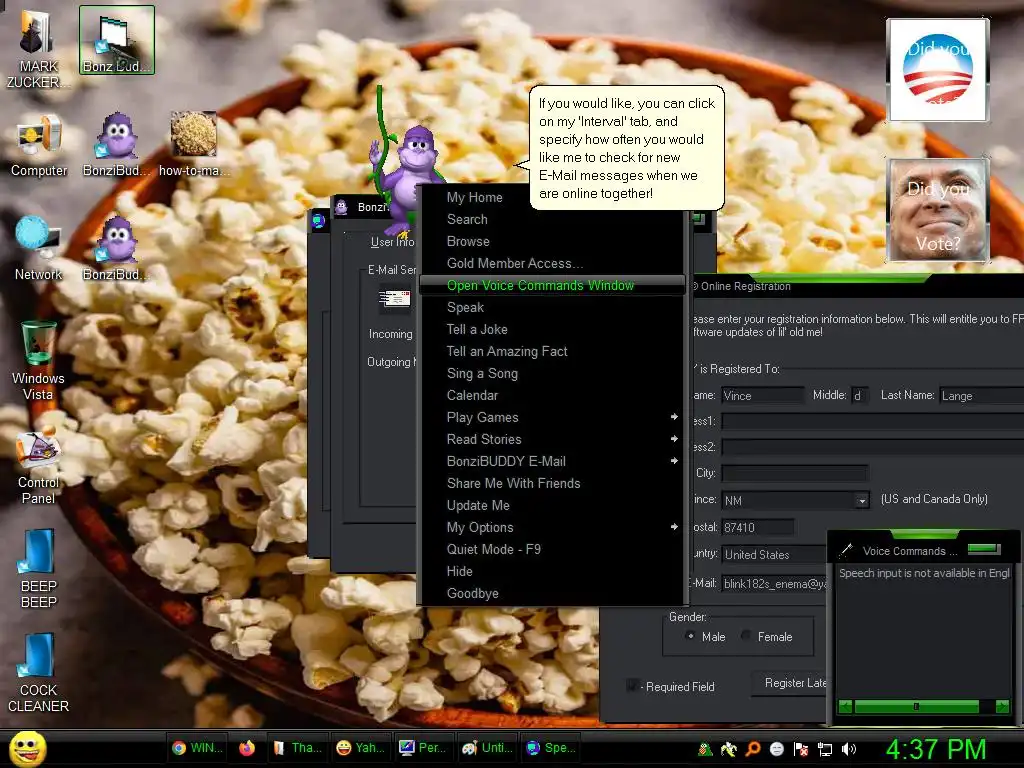Open the BEEP BEEP shortcut
Viewport: 1024px width, 768px height.
(38, 568)
